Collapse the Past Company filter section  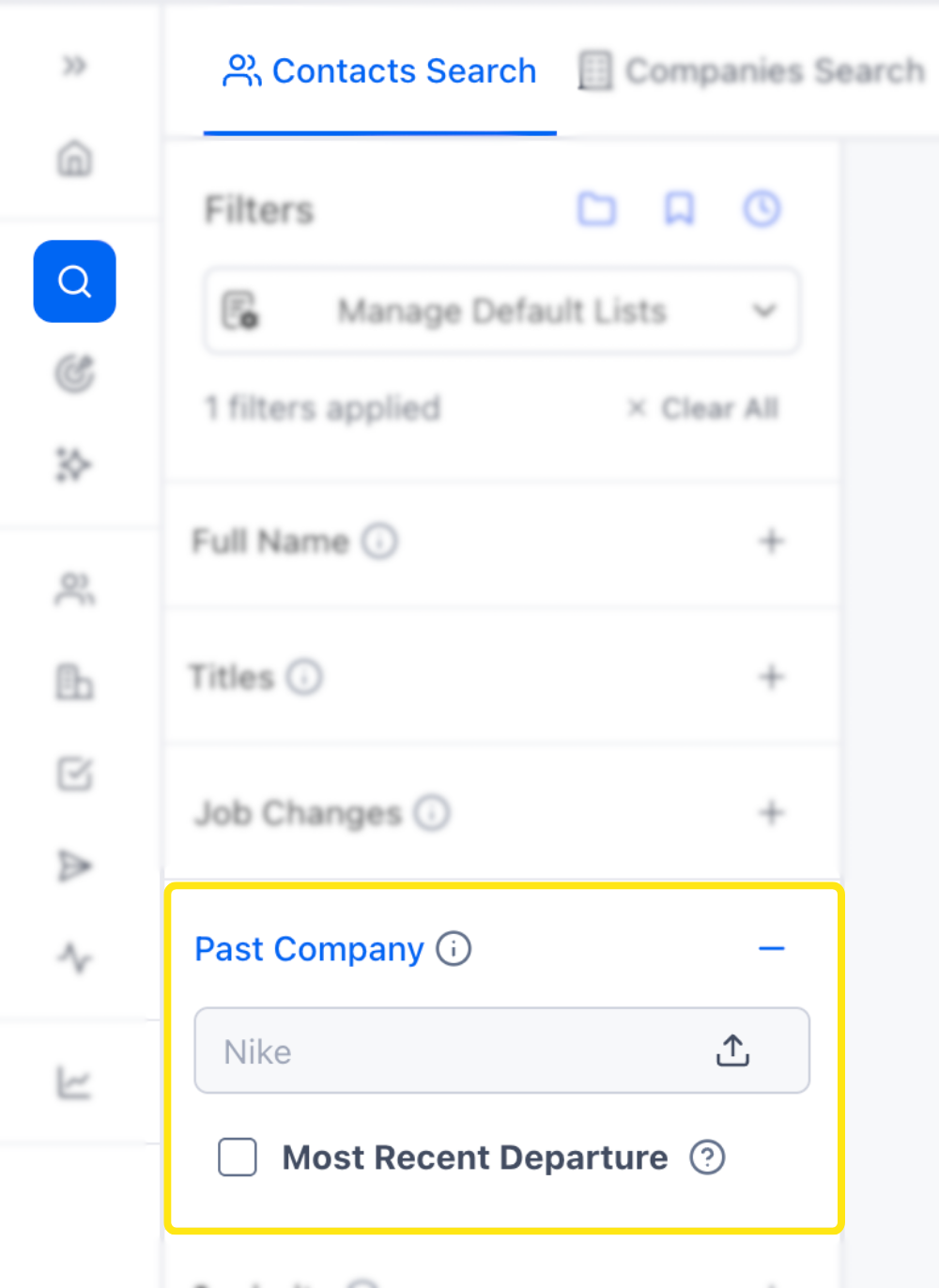tap(772, 949)
